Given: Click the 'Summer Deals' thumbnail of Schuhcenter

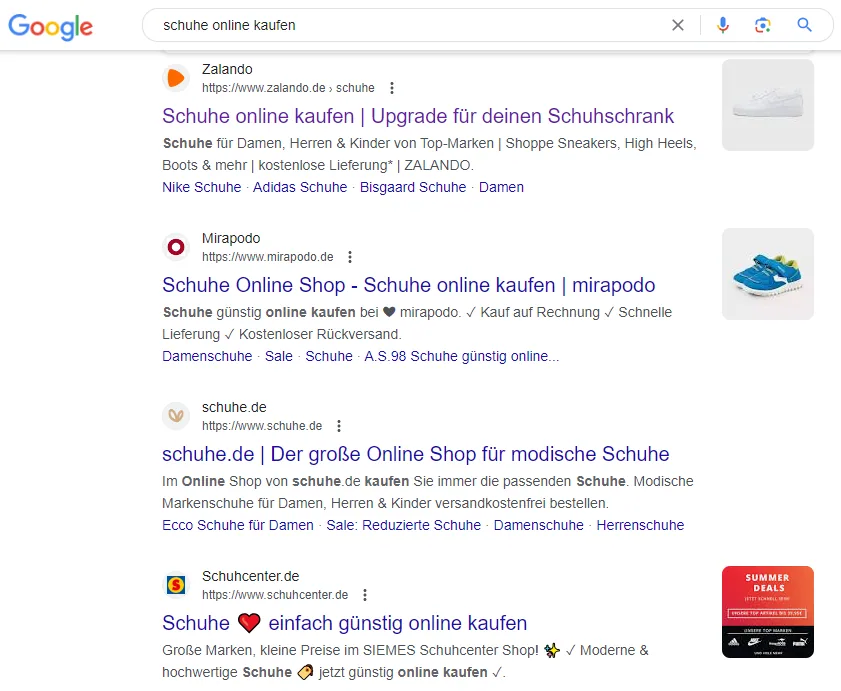Looking at the screenshot, I should click(768, 612).
